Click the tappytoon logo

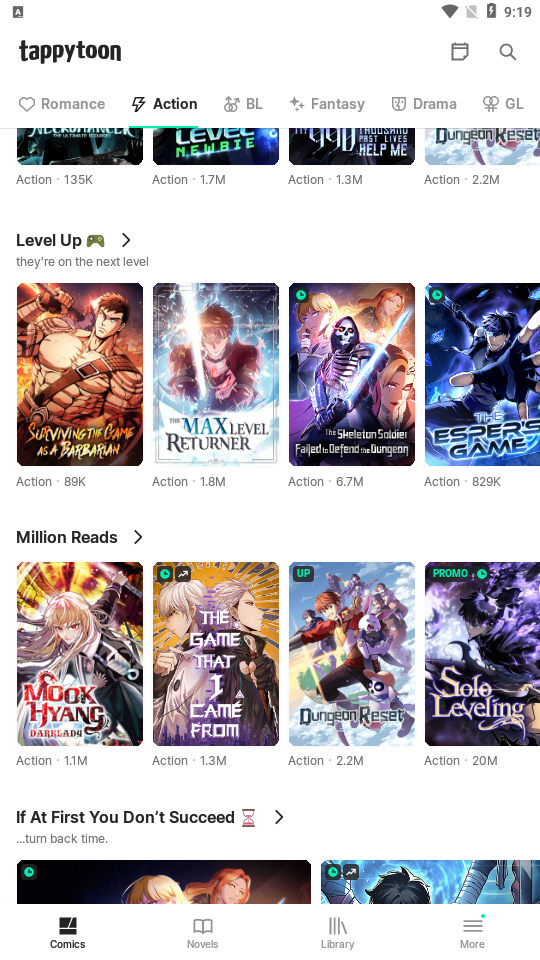[70, 51]
